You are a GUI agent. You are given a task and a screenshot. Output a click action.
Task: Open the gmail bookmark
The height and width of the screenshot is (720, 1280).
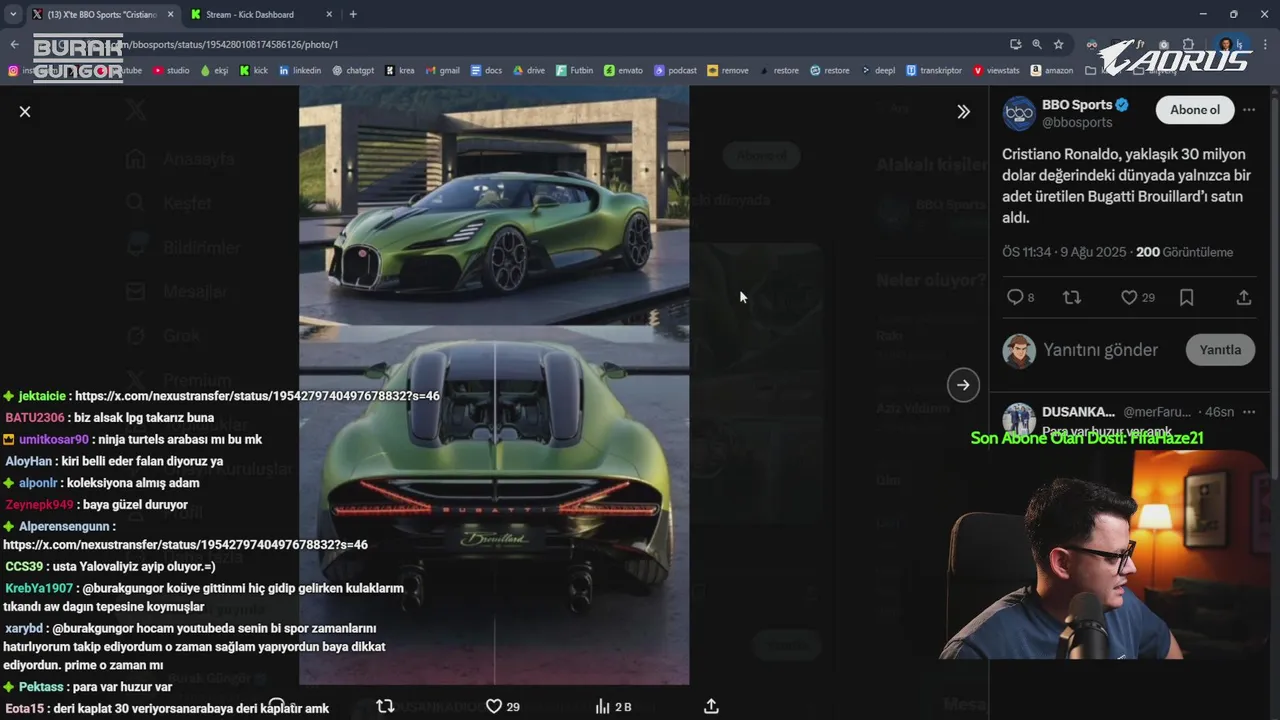click(x=443, y=70)
